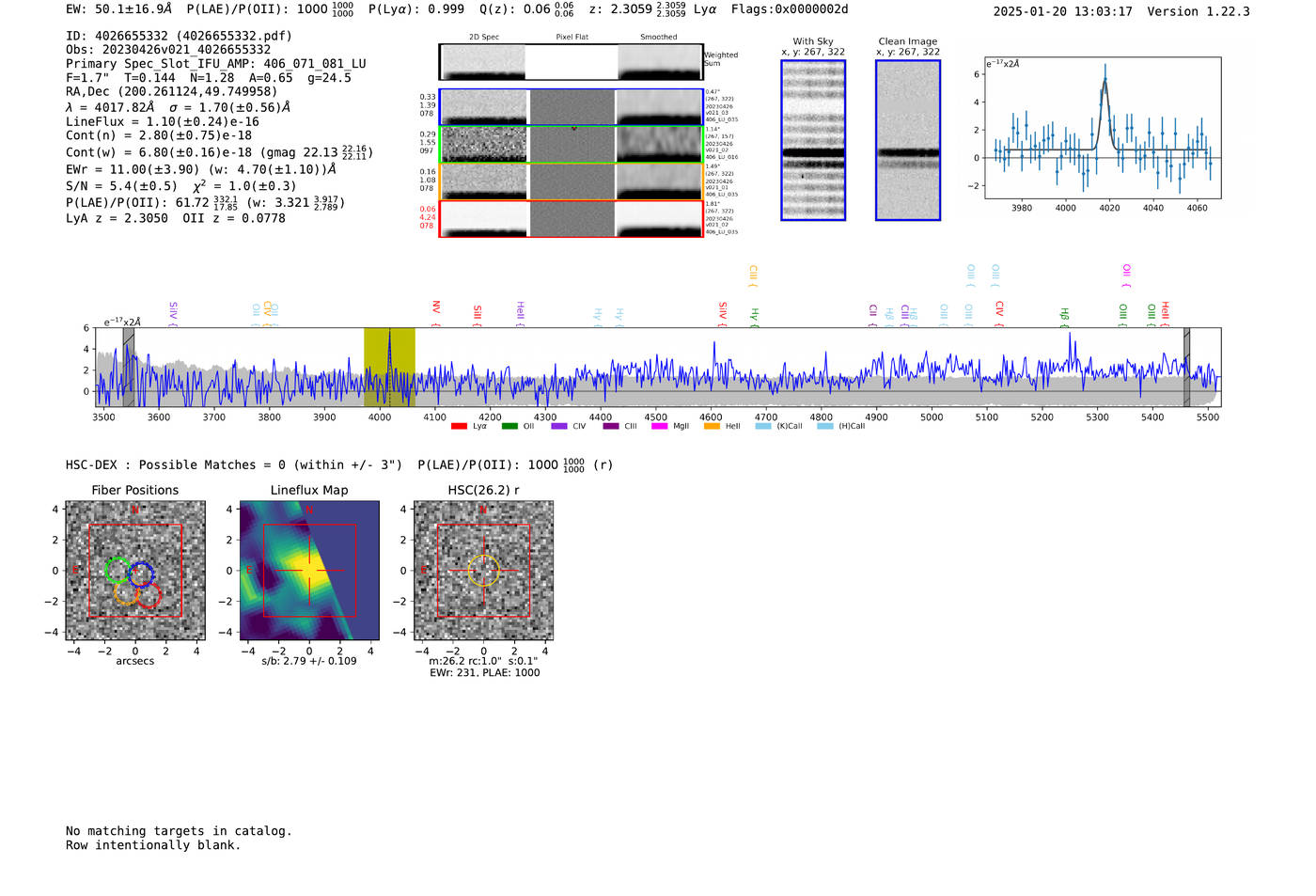Click the yellow aperture circle in HSC image
This screenshot has width=1316, height=896.
(x=483, y=571)
